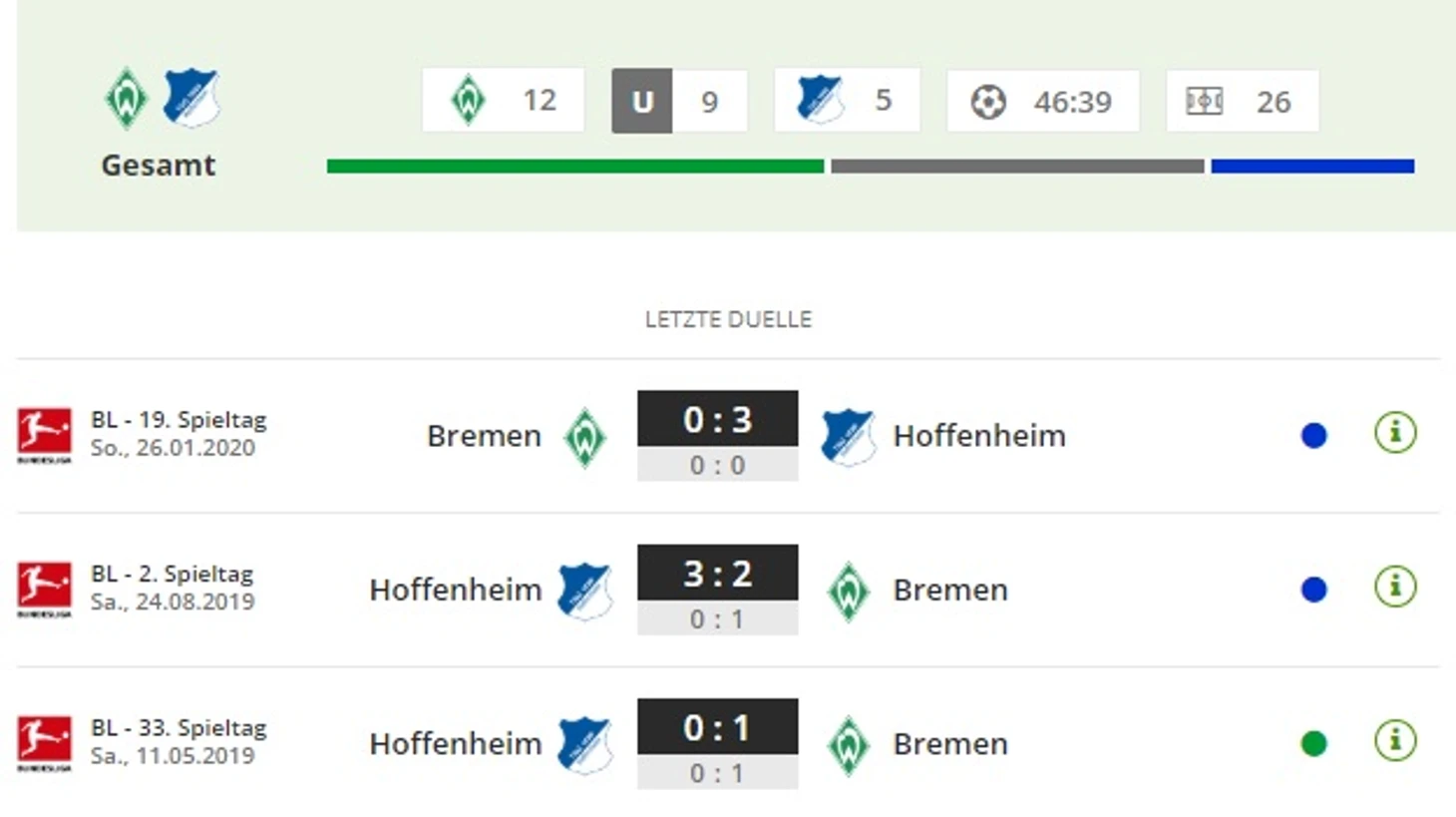Click the green Bremen segment of results bar
The width and height of the screenshot is (1456, 817).
pyautogui.click(x=575, y=167)
